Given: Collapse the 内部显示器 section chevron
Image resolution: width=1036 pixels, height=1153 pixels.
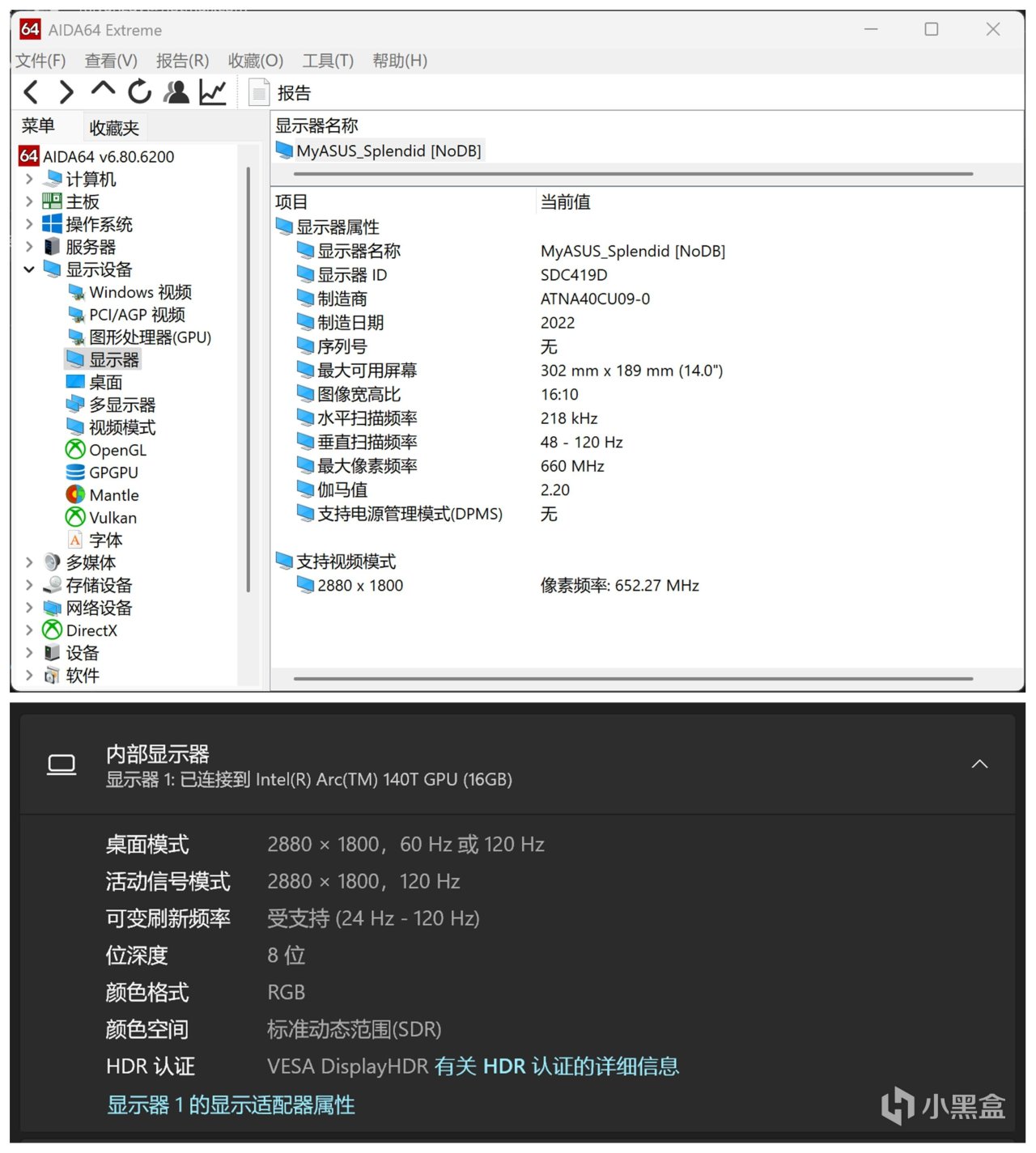Looking at the screenshot, I should (x=979, y=764).
